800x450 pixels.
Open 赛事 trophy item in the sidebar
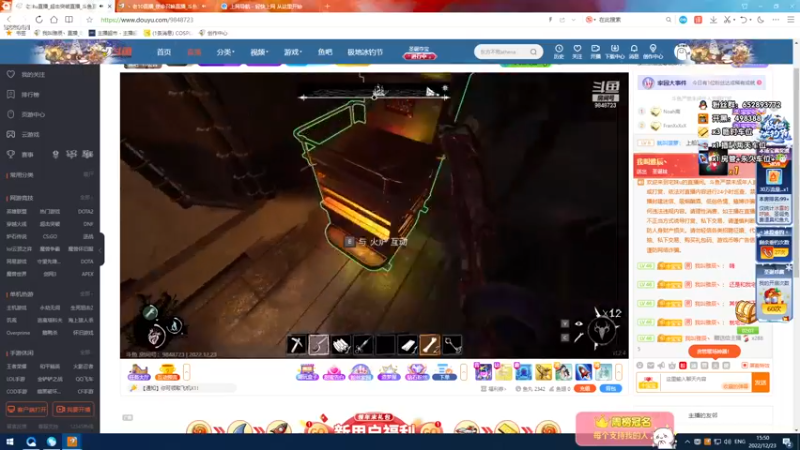pyautogui.click(x=20, y=154)
